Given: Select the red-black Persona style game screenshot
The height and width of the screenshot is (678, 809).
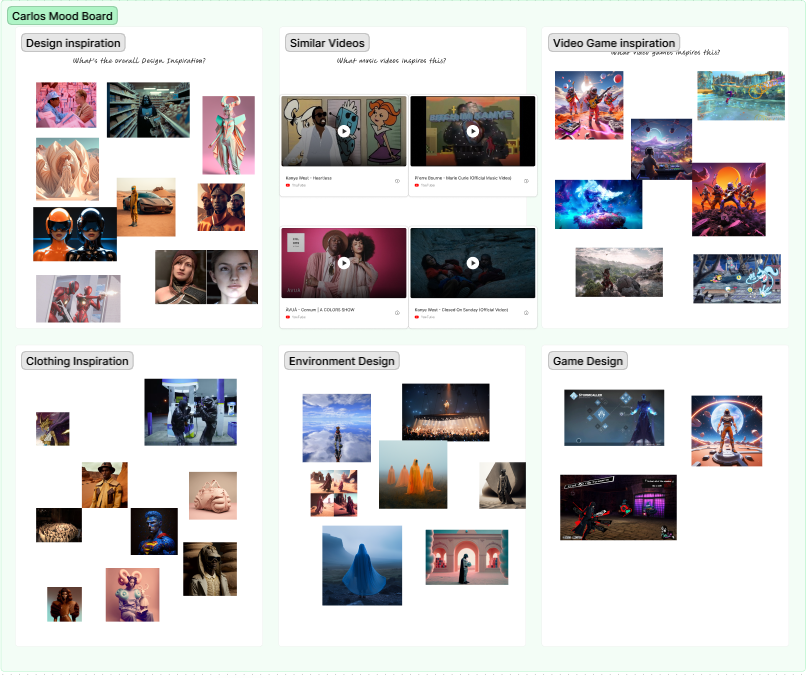Looking at the screenshot, I should point(619,508).
